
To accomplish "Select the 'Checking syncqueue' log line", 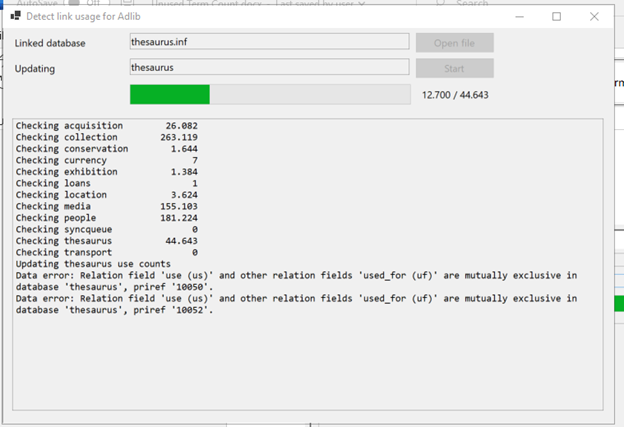I will click(107, 230).
